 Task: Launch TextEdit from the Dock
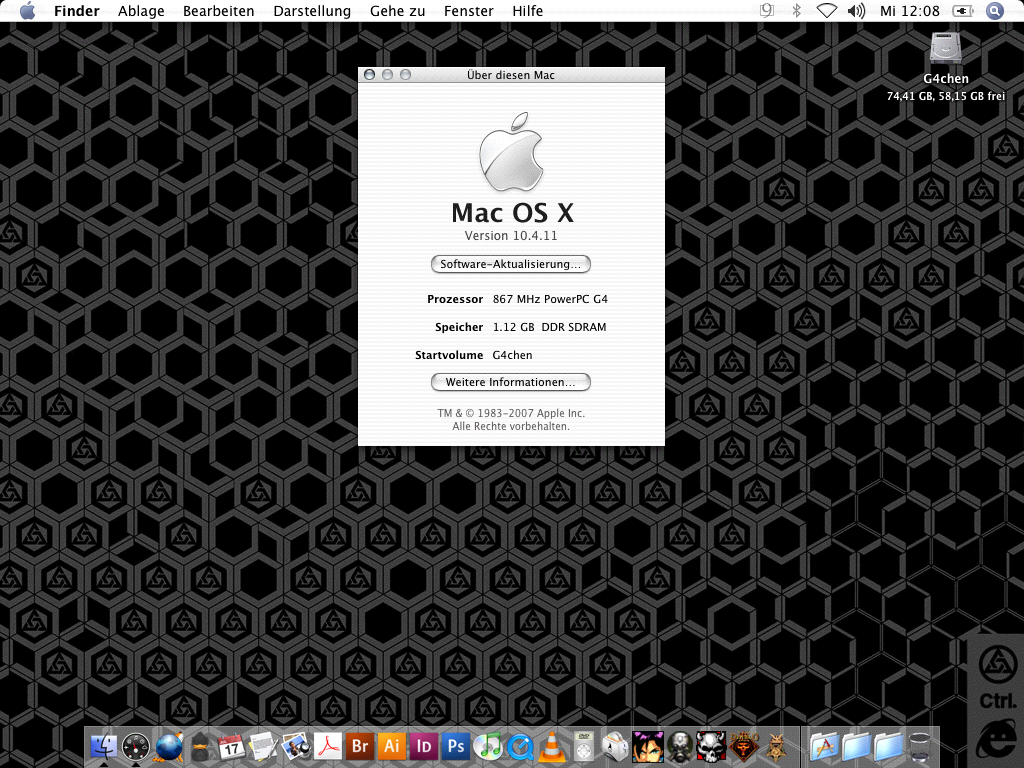(264, 746)
